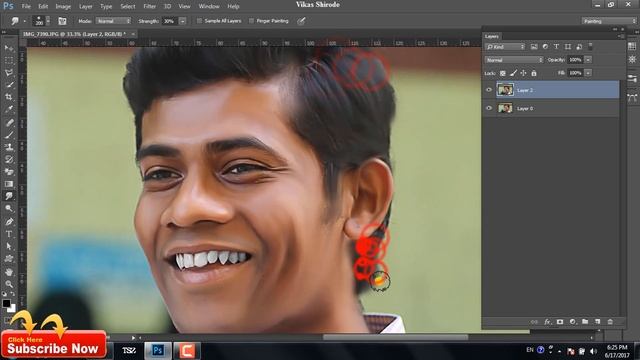Screen dimensions: 640x360
Task: Select the Clone Stamp tool
Action: pyautogui.click(x=9, y=147)
